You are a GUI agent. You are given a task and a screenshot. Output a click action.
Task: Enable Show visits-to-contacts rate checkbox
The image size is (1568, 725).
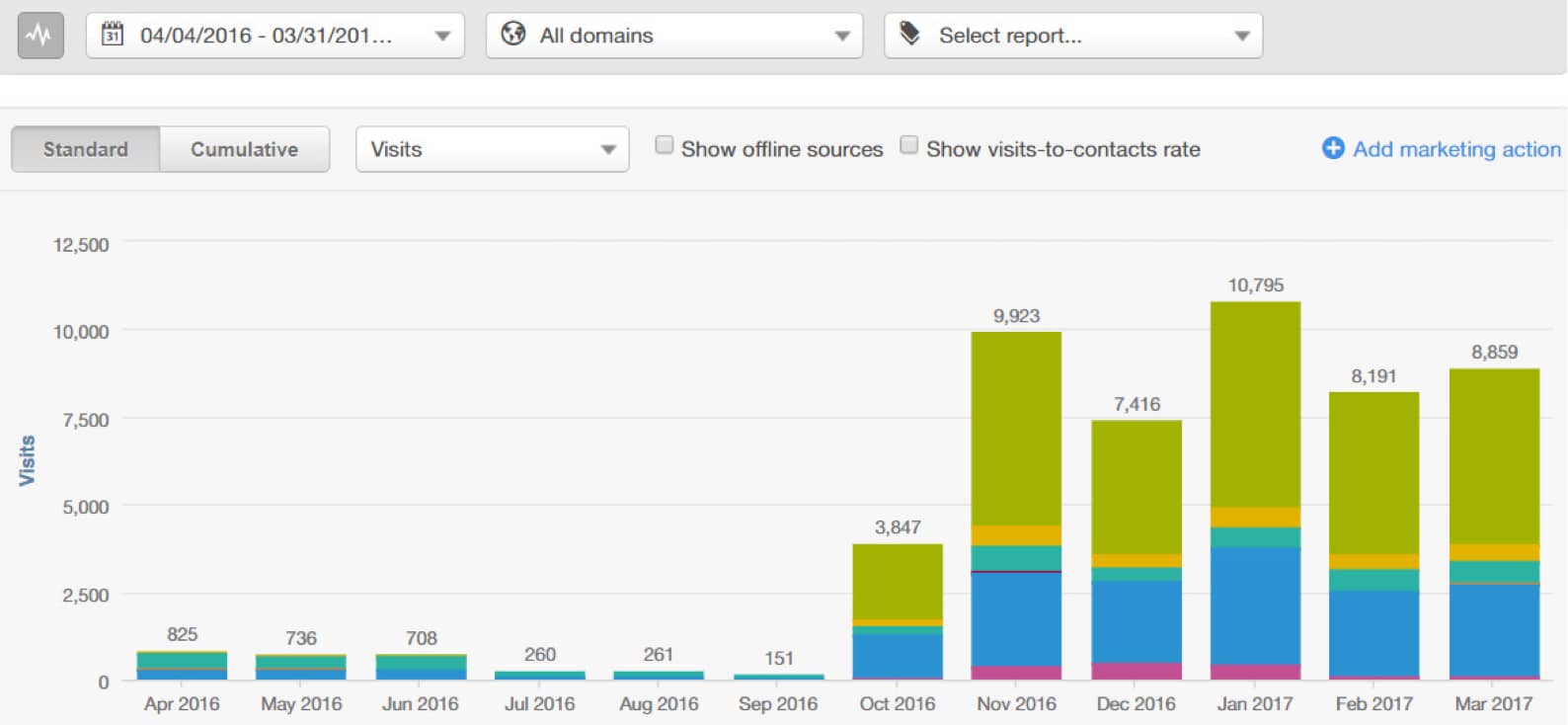tap(909, 145)
